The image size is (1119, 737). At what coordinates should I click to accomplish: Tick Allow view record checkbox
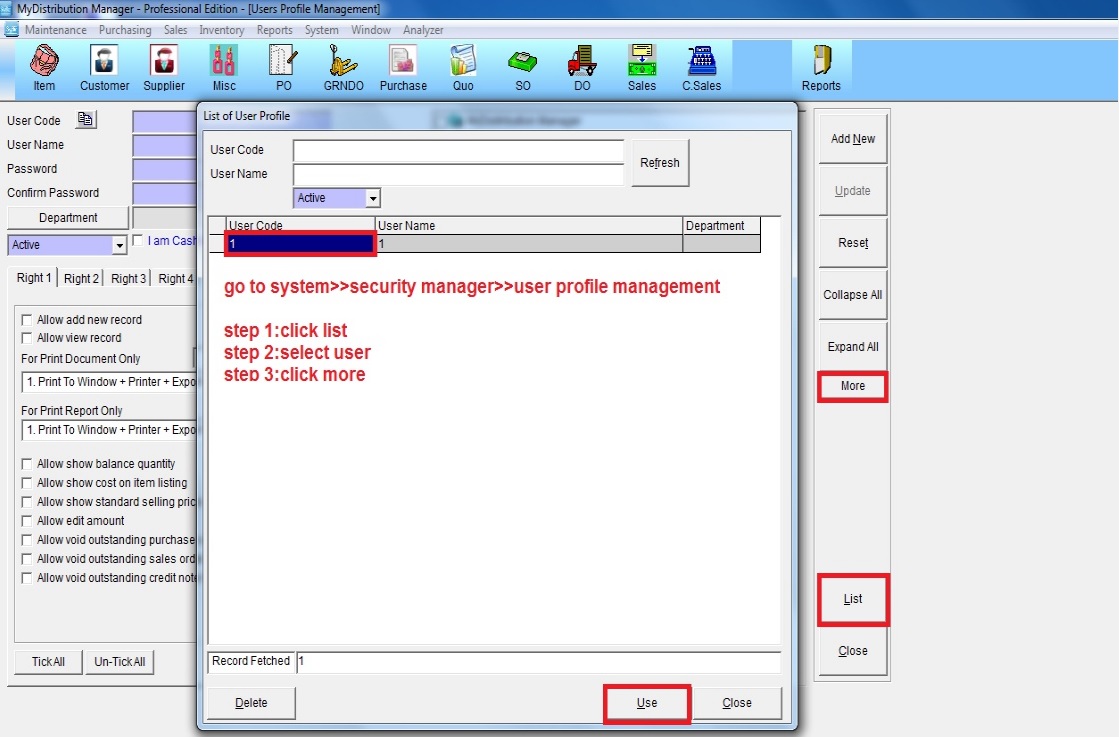[x=28, y=338]
